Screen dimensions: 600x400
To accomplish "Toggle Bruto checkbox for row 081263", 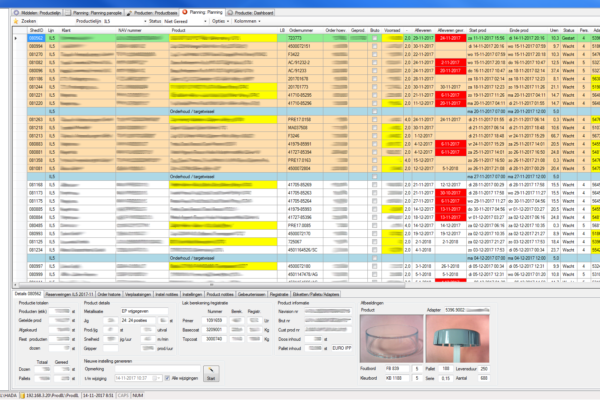I will pyautogui.click(x=375, y=119).
